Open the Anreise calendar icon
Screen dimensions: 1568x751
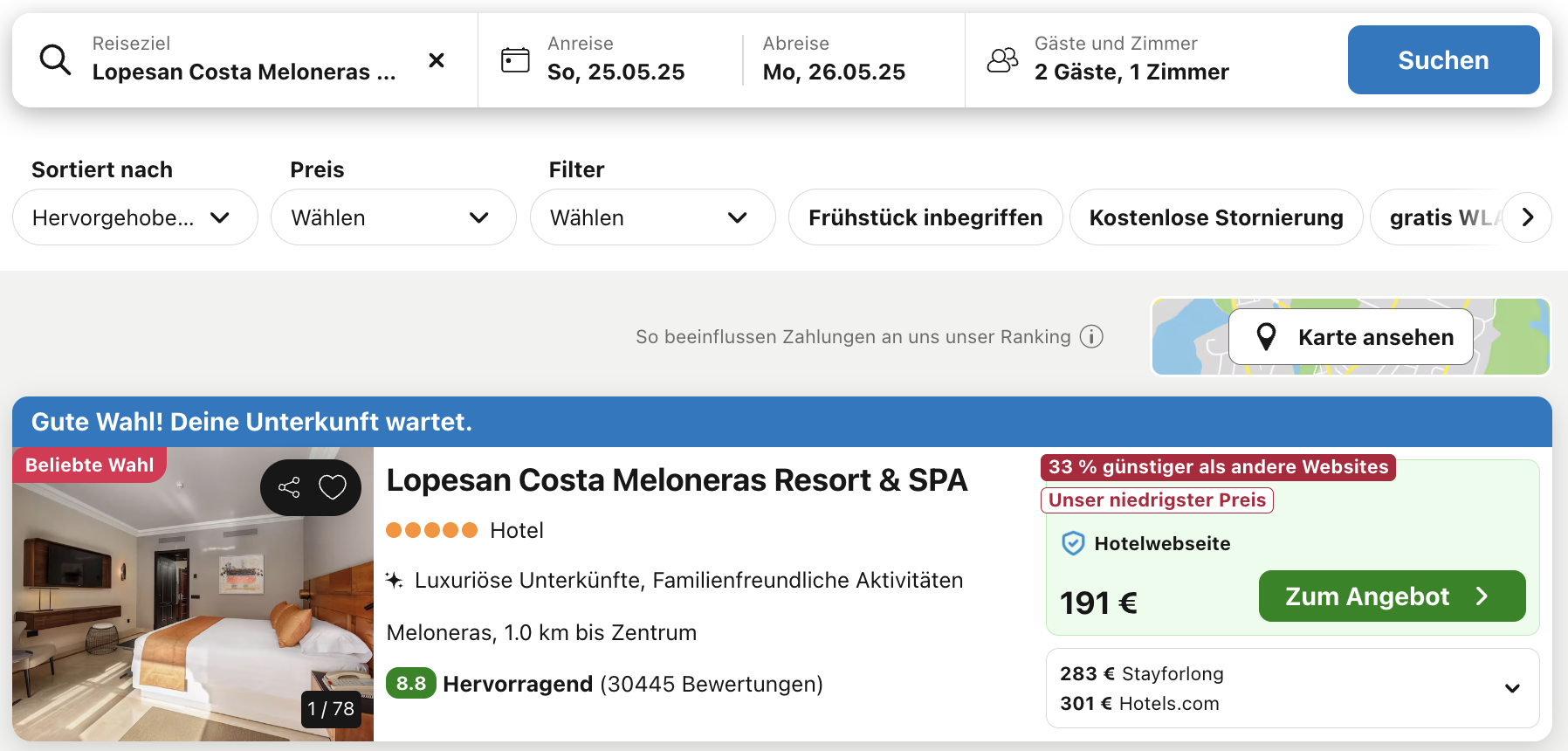click(515, 59)
